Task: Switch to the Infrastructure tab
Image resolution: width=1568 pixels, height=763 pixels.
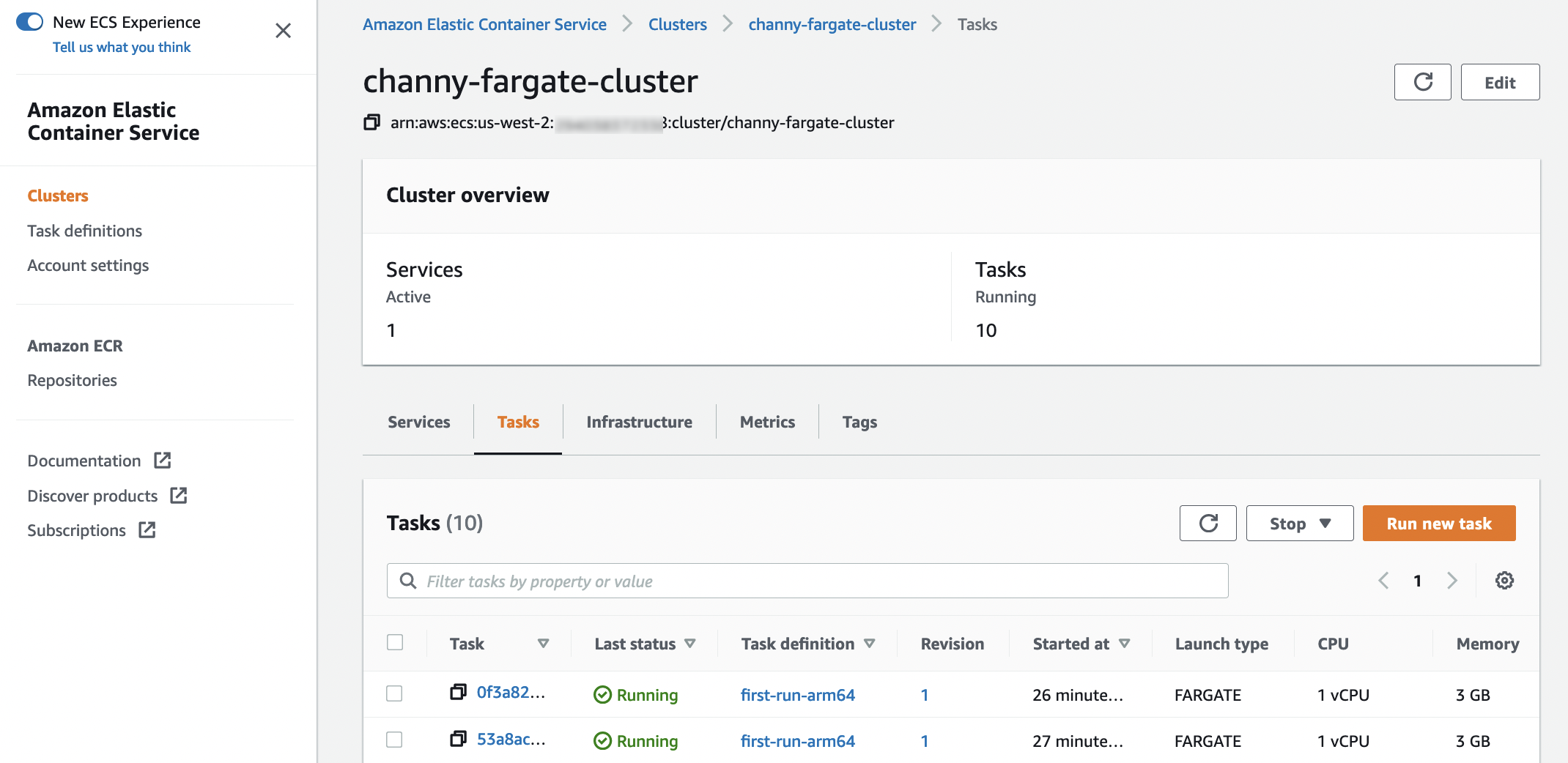Action: 639,422
